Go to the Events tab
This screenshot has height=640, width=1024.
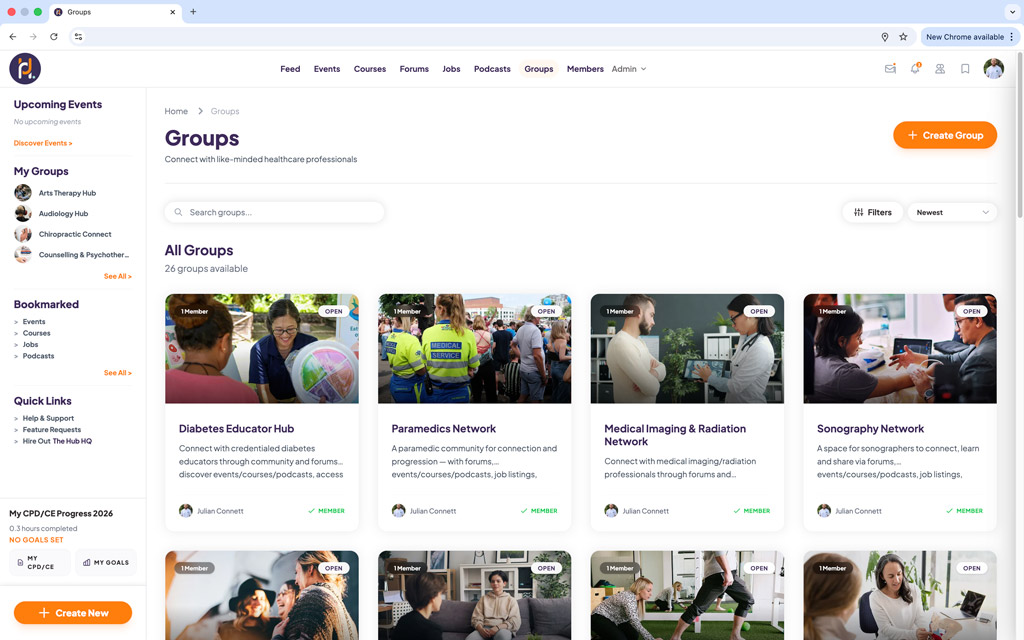click(327, 69)
